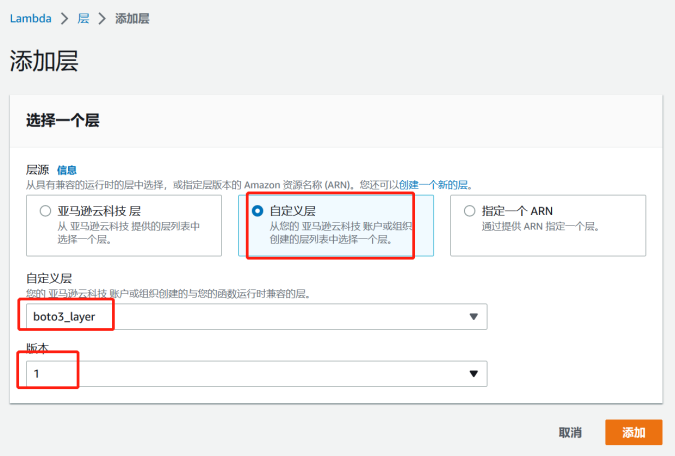Select the 亚马逊云科技 层 radio option

45,211
